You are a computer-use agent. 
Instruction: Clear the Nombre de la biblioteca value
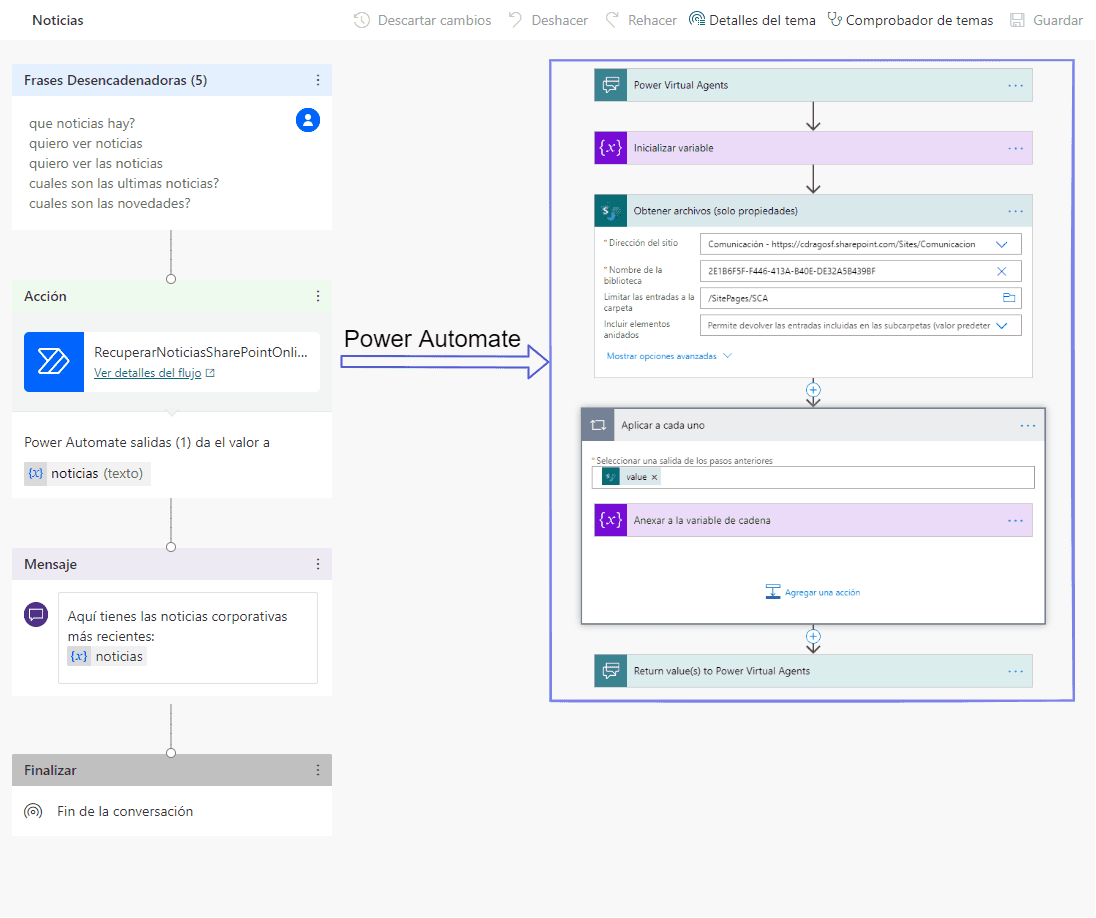[1002, 271]
